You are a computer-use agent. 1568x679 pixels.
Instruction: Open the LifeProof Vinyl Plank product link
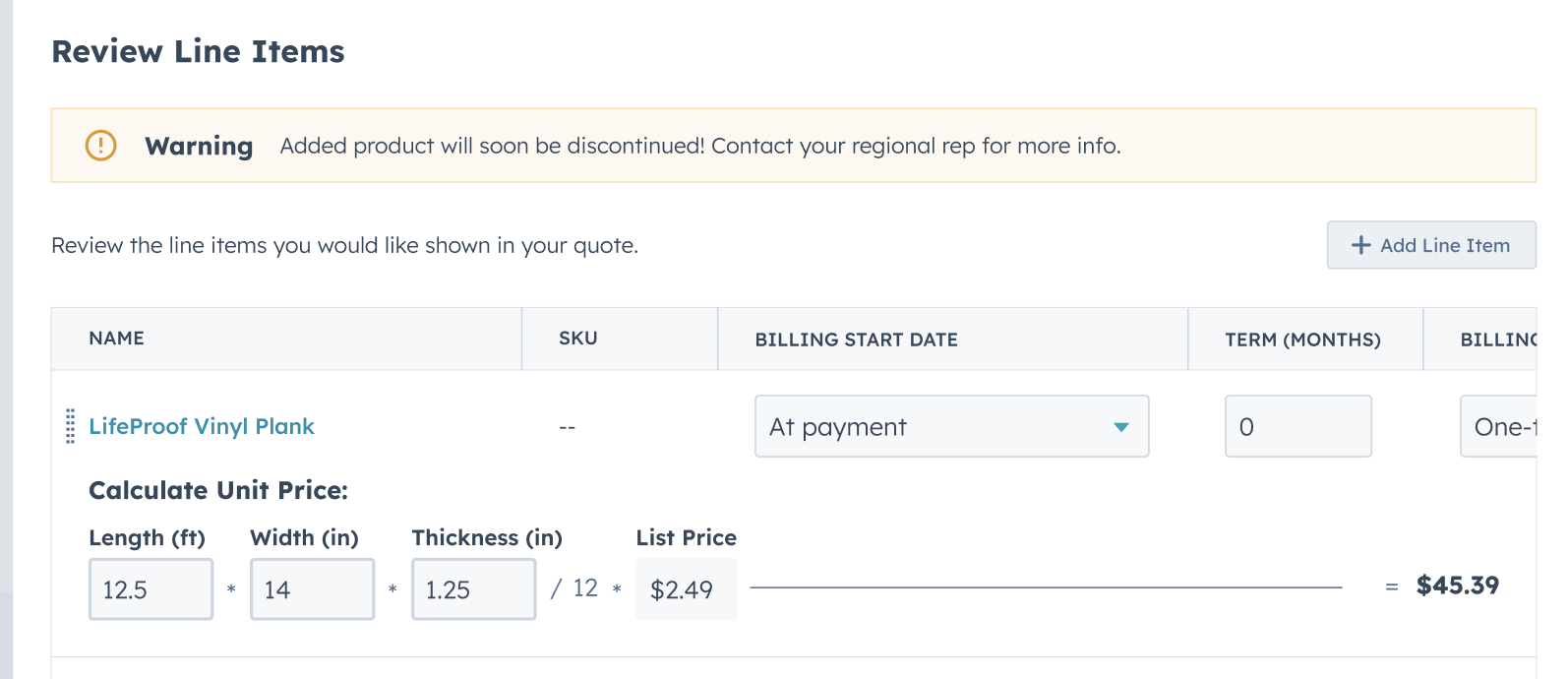click(x=202, y=426)
